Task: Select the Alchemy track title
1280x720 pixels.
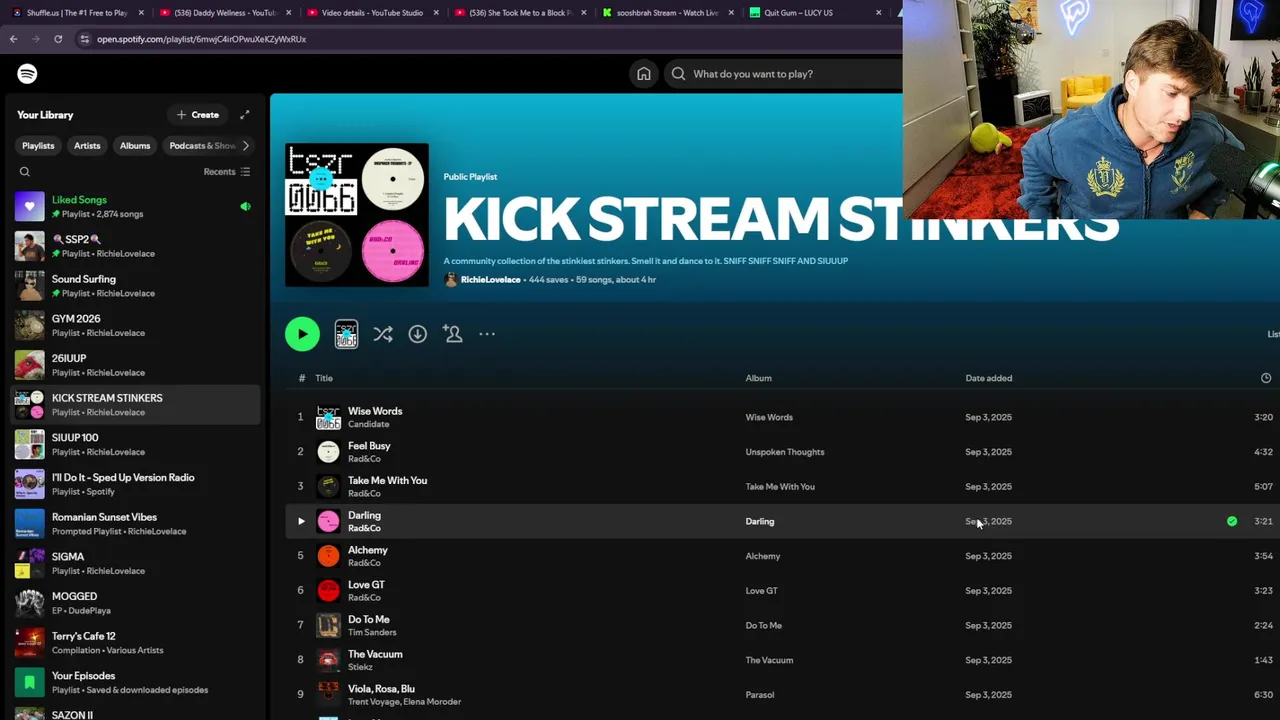Action: (367, 550)
